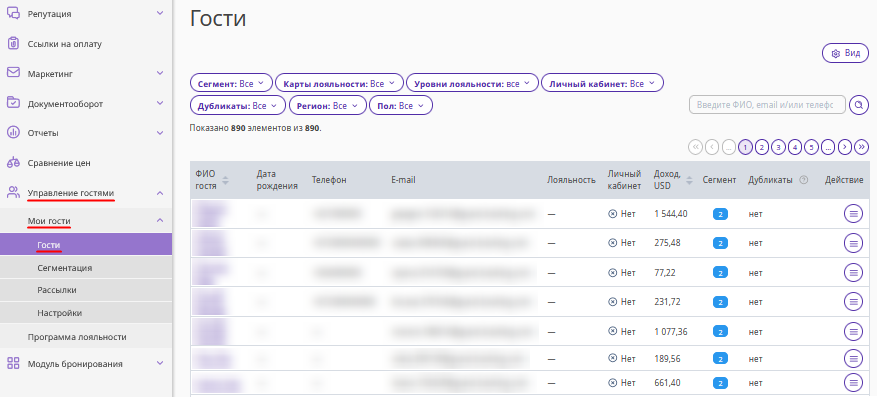The height and width of the screenshot is (397, 877).
Task: Click the help icon next to Дубликаты
Action: [804, 180]
